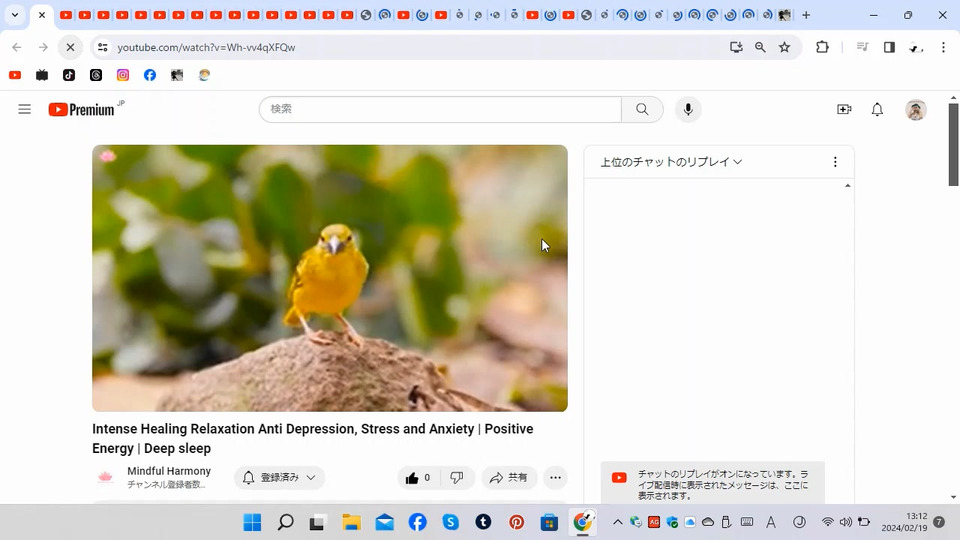960x540 pixels.
Task: Open the Mindful Harmony channel name link
Action: coord(169,471)
